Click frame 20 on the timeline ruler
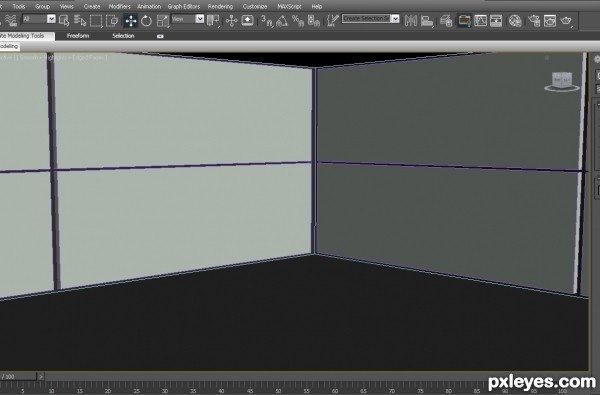The width and height of the screenshot is (600, 395). 108,390
